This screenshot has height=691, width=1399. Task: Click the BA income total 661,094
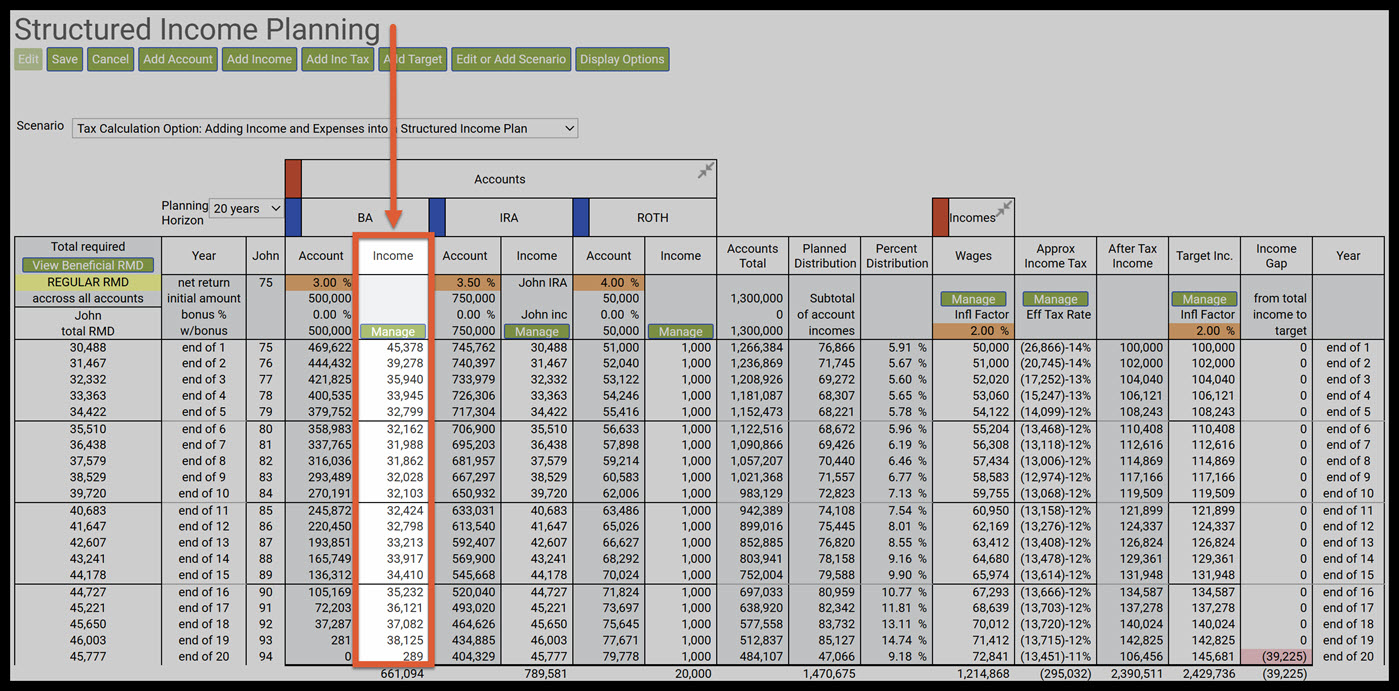[403, 674]
